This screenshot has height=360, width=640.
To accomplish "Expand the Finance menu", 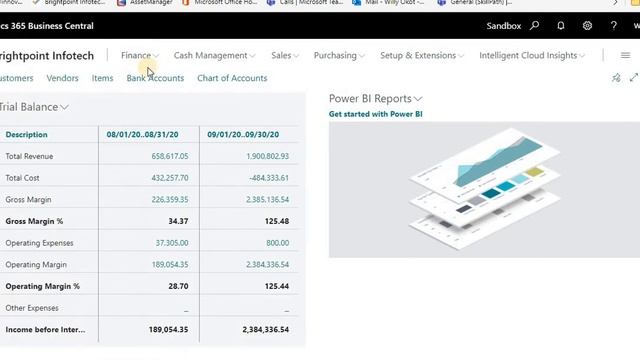I will pos(140,55).
